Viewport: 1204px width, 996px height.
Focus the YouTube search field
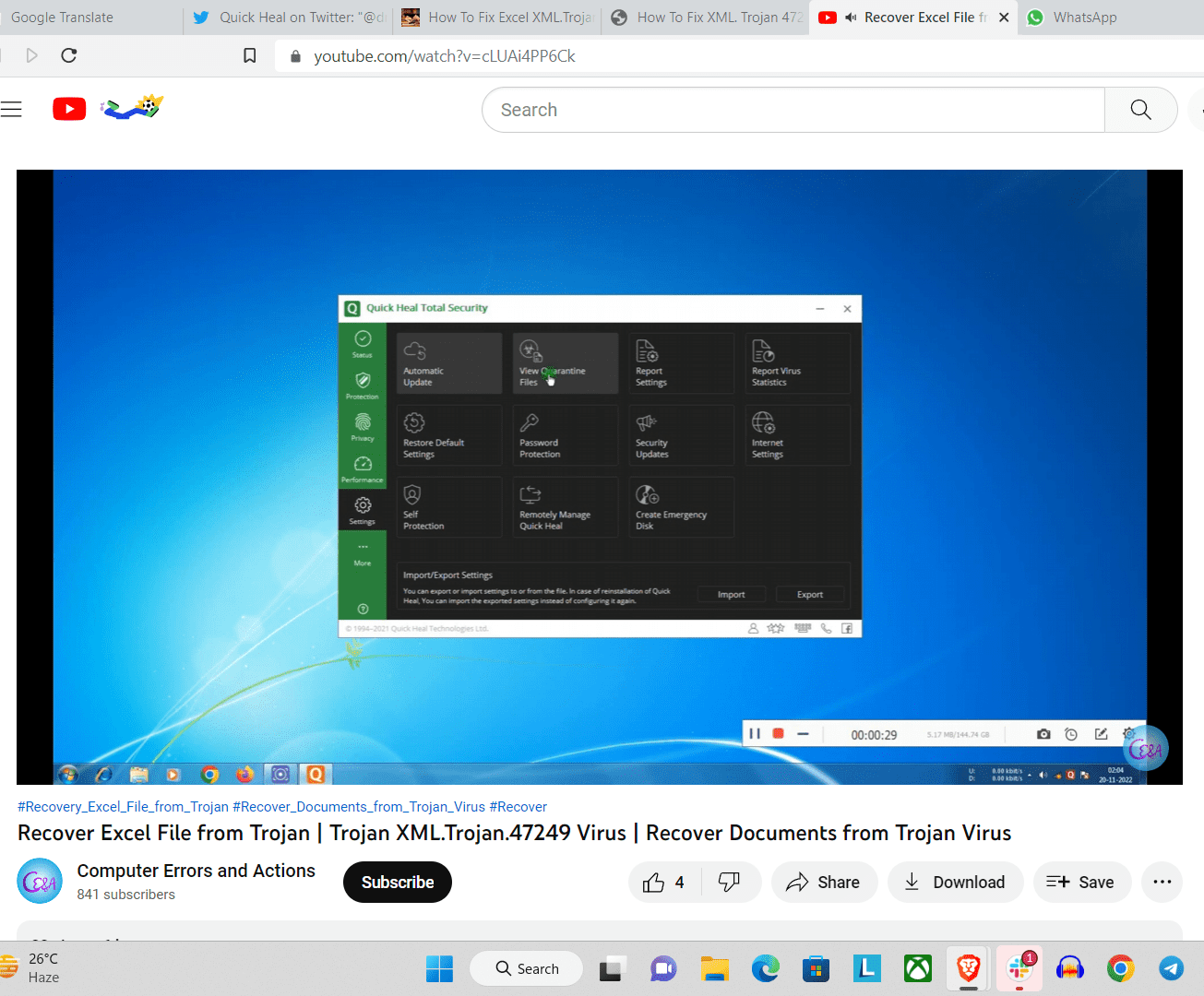(x=793, y=110)
